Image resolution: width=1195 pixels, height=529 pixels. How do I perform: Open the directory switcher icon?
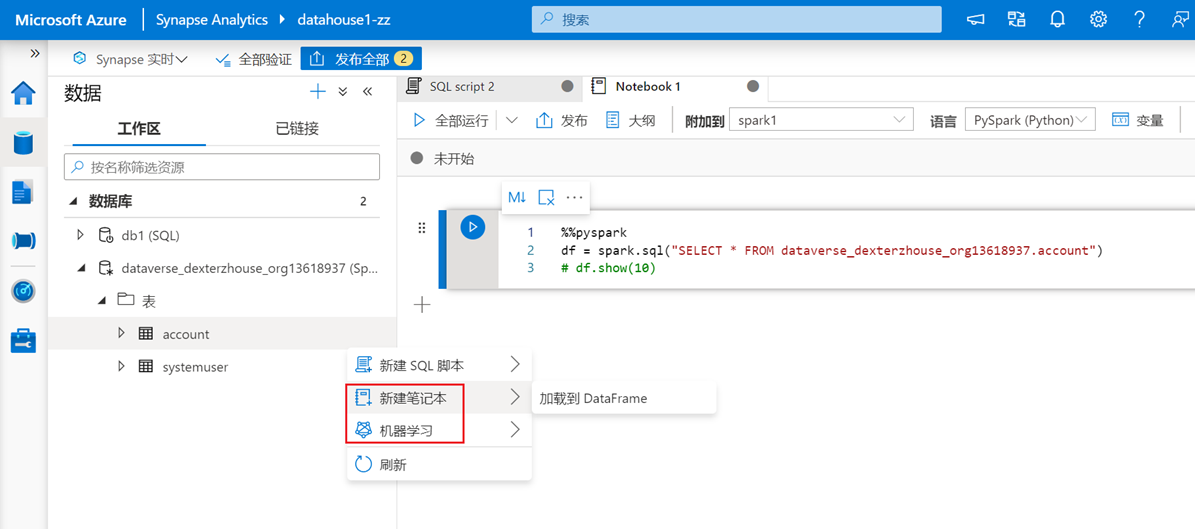pos(1016,20)
